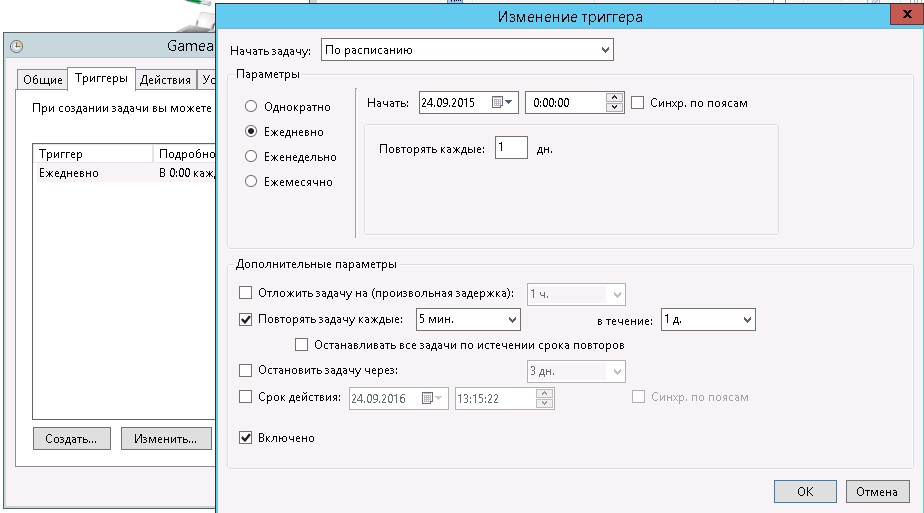Increase start time with up spinner arrow

click(x=615, y=98)
